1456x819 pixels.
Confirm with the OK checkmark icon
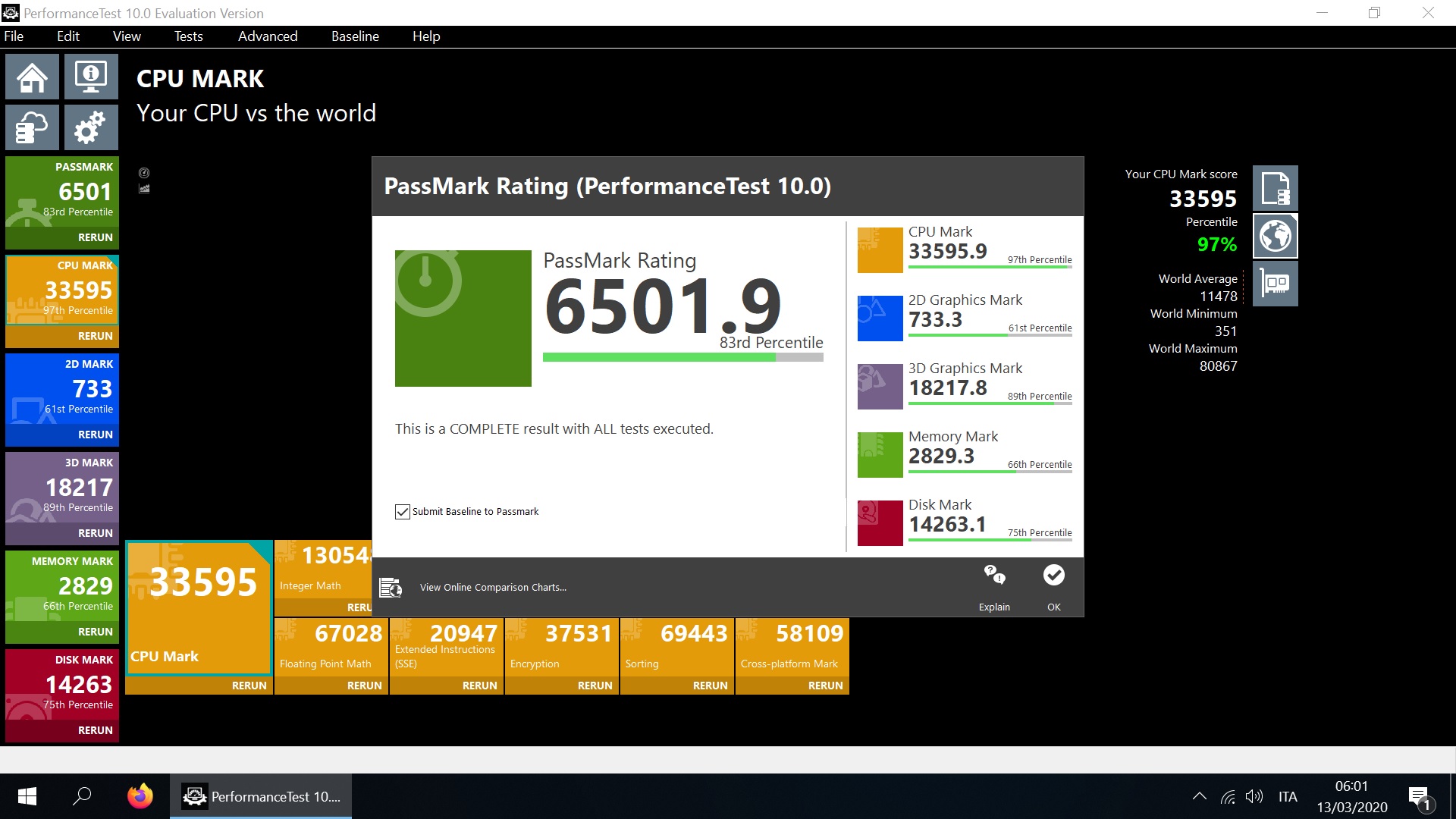tap(1053, 575)
